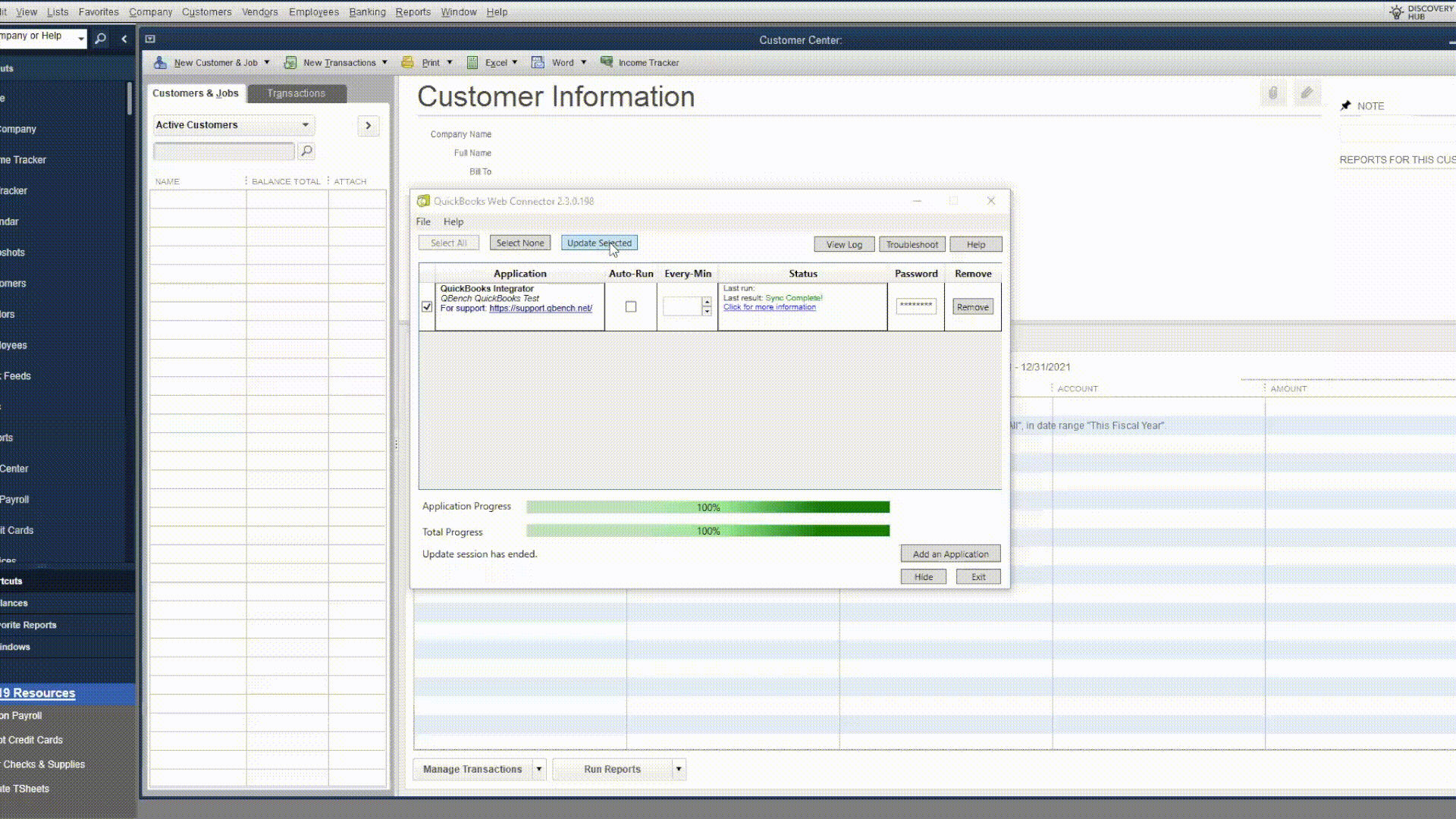
Task: Click the Customer Center window menu icon
Action: [150, 39]
